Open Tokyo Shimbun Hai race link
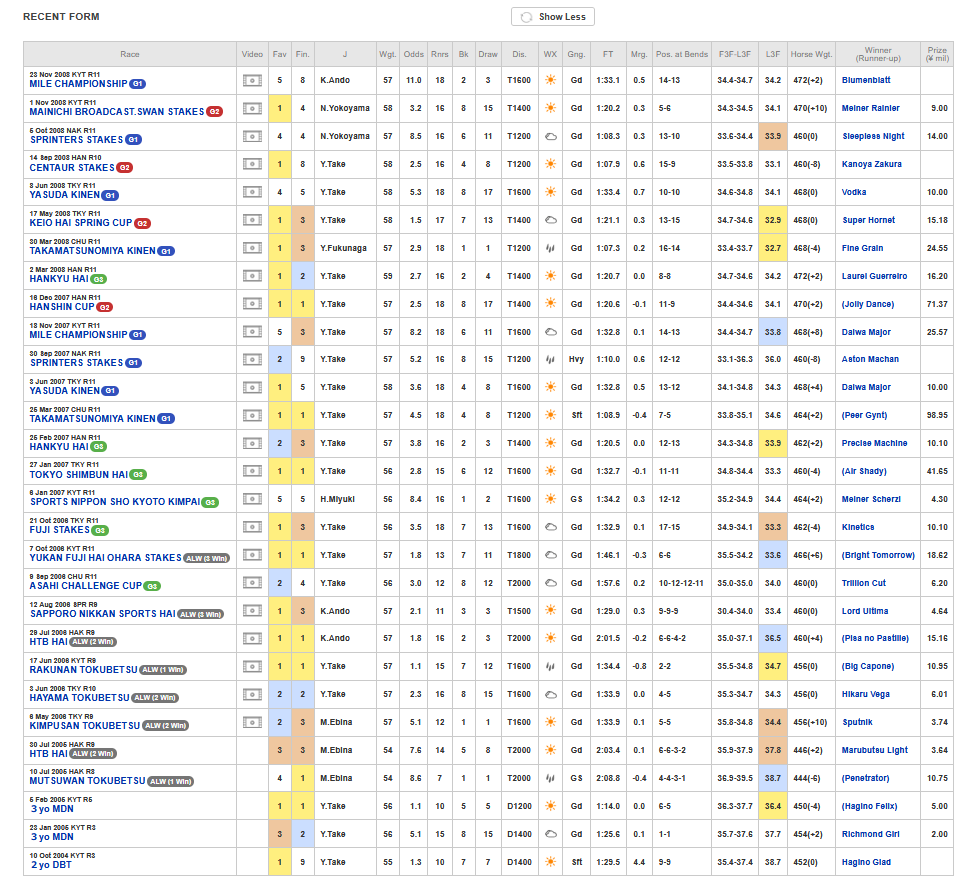 pos(79,474)
